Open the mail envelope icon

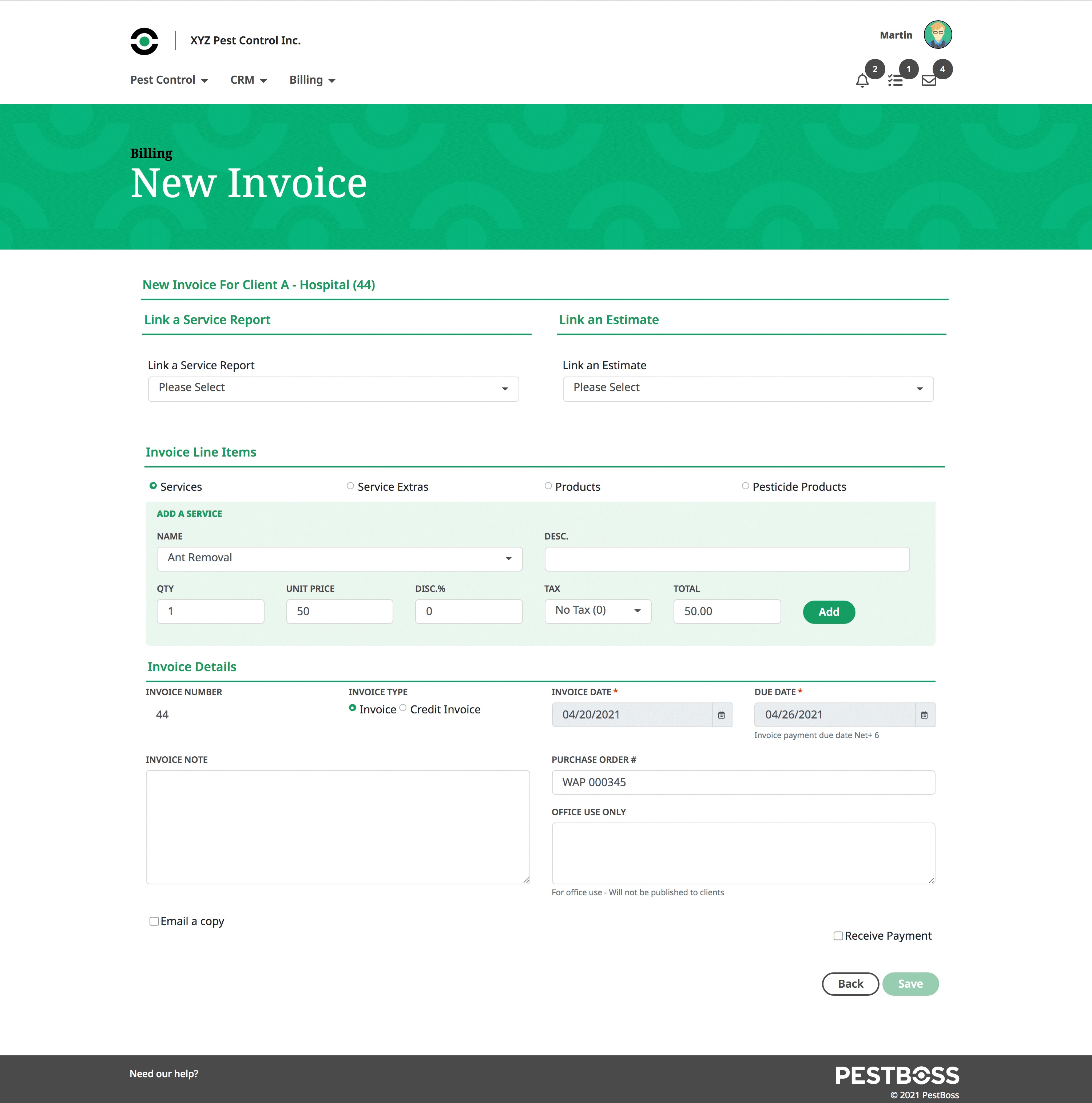click(929, 80)
